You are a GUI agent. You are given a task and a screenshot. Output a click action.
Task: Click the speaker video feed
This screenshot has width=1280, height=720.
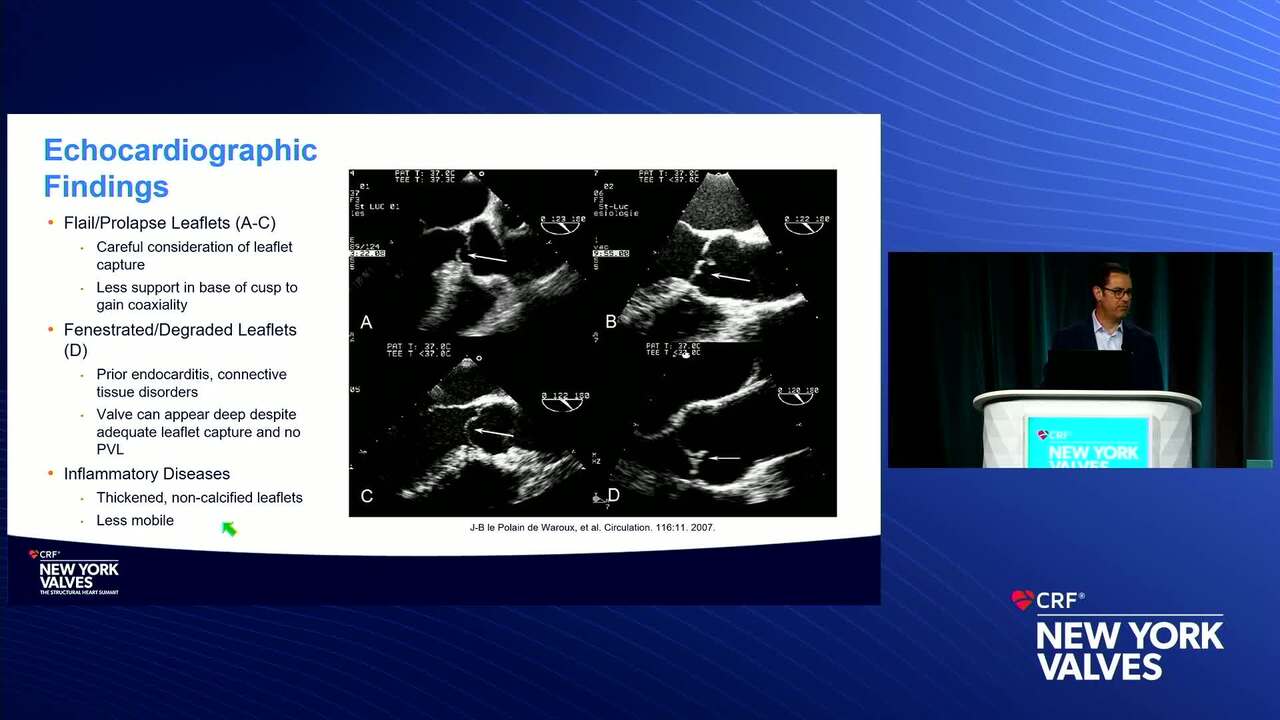(x=1080, y=360)
